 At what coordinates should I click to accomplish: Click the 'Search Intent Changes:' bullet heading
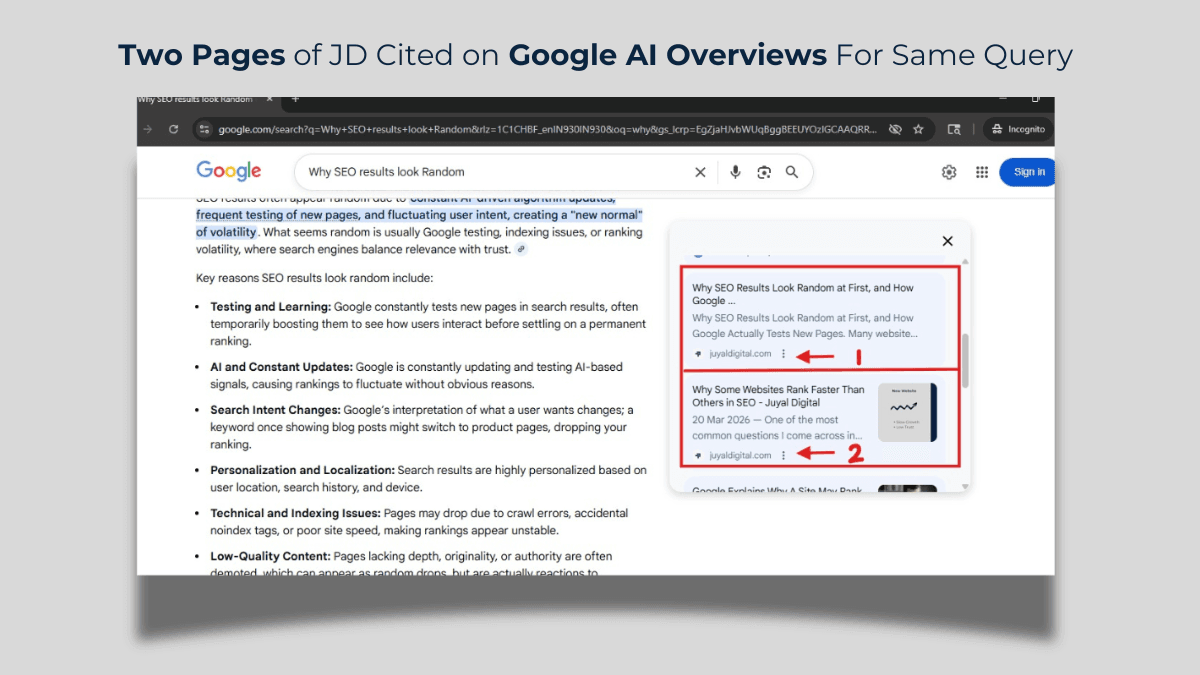[x=275, y=410]
